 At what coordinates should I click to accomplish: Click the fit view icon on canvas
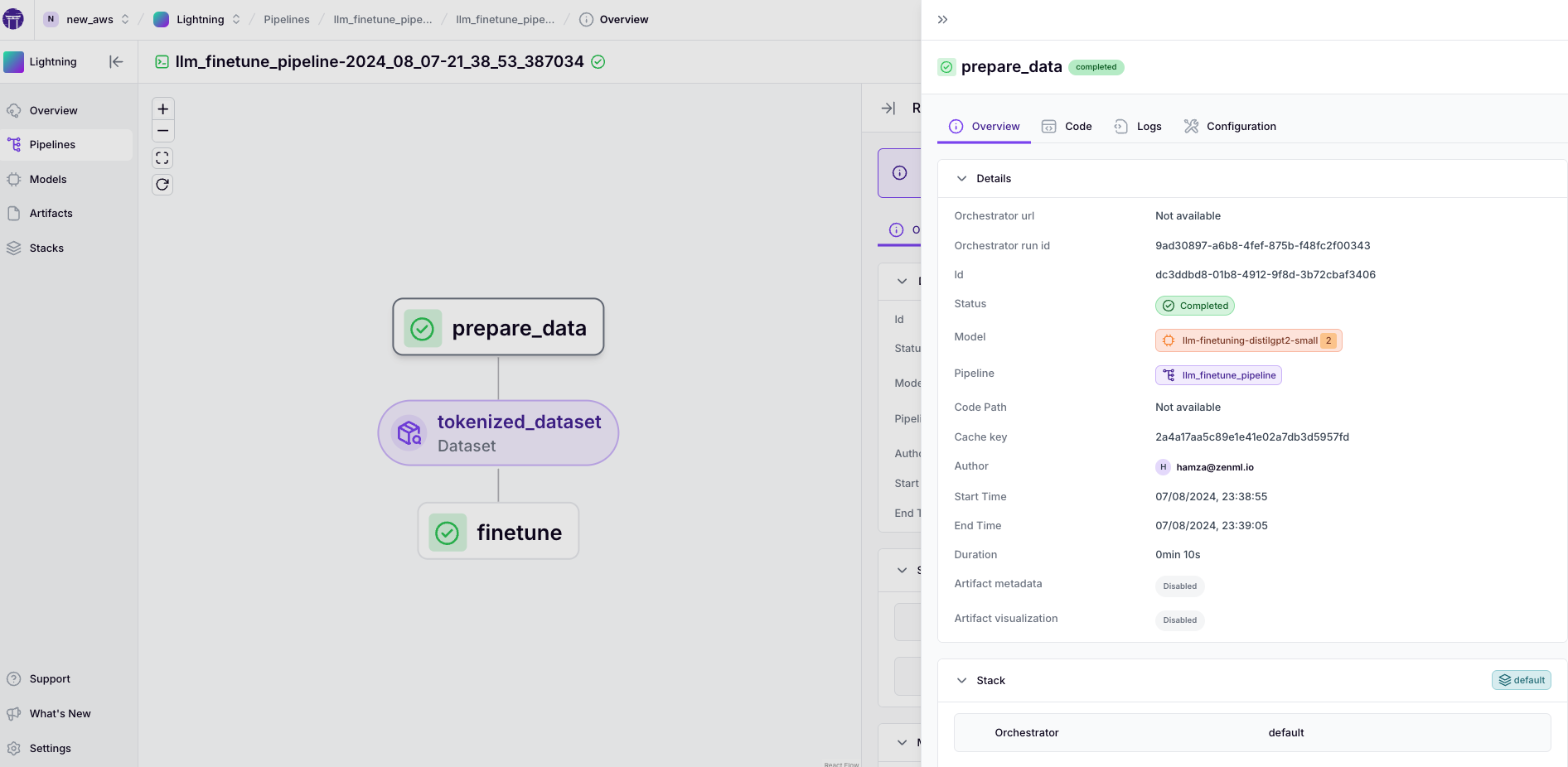[162, 158]
